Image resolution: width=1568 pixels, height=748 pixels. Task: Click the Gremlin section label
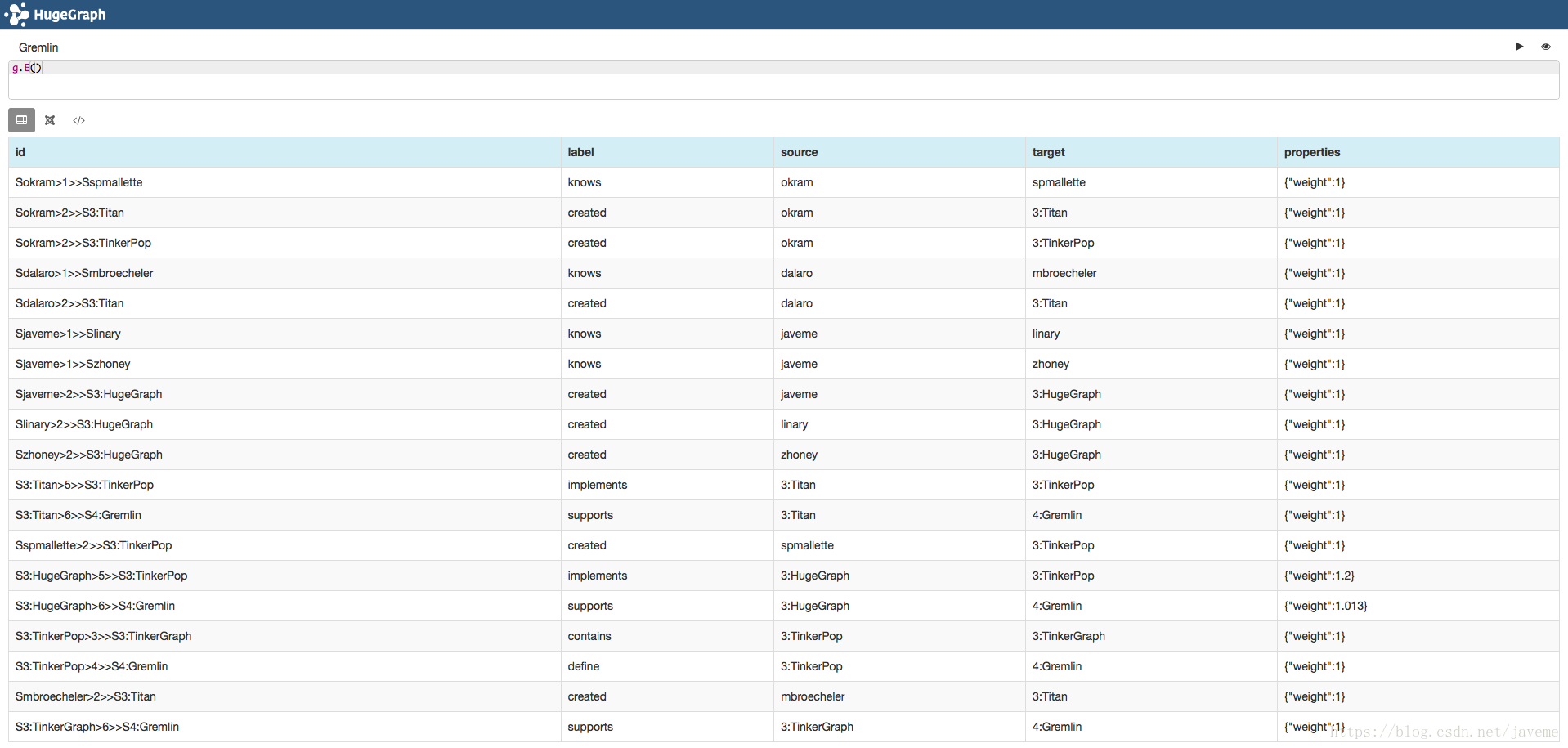tap(38, 47)
